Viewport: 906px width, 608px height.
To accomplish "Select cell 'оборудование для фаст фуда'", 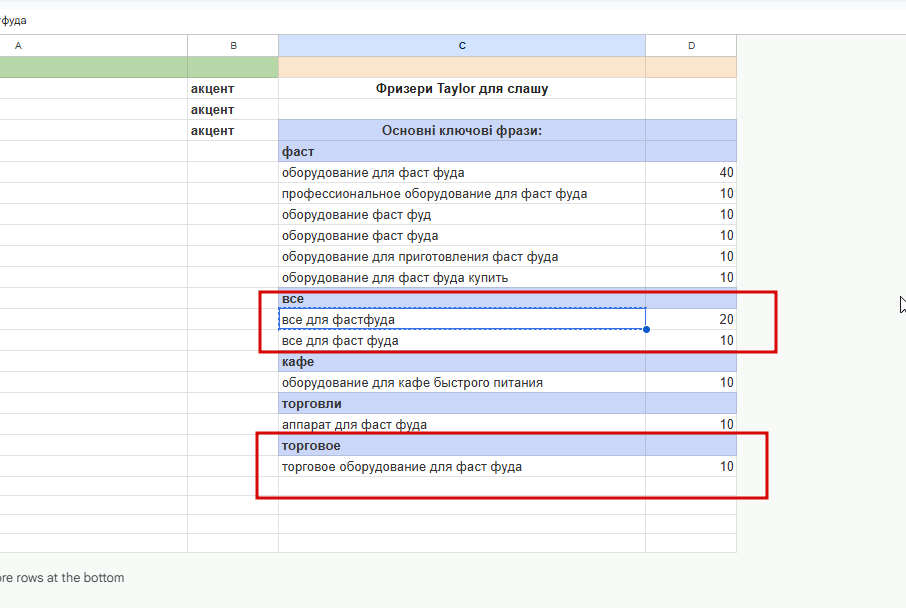I will click(x=462, y=172).
